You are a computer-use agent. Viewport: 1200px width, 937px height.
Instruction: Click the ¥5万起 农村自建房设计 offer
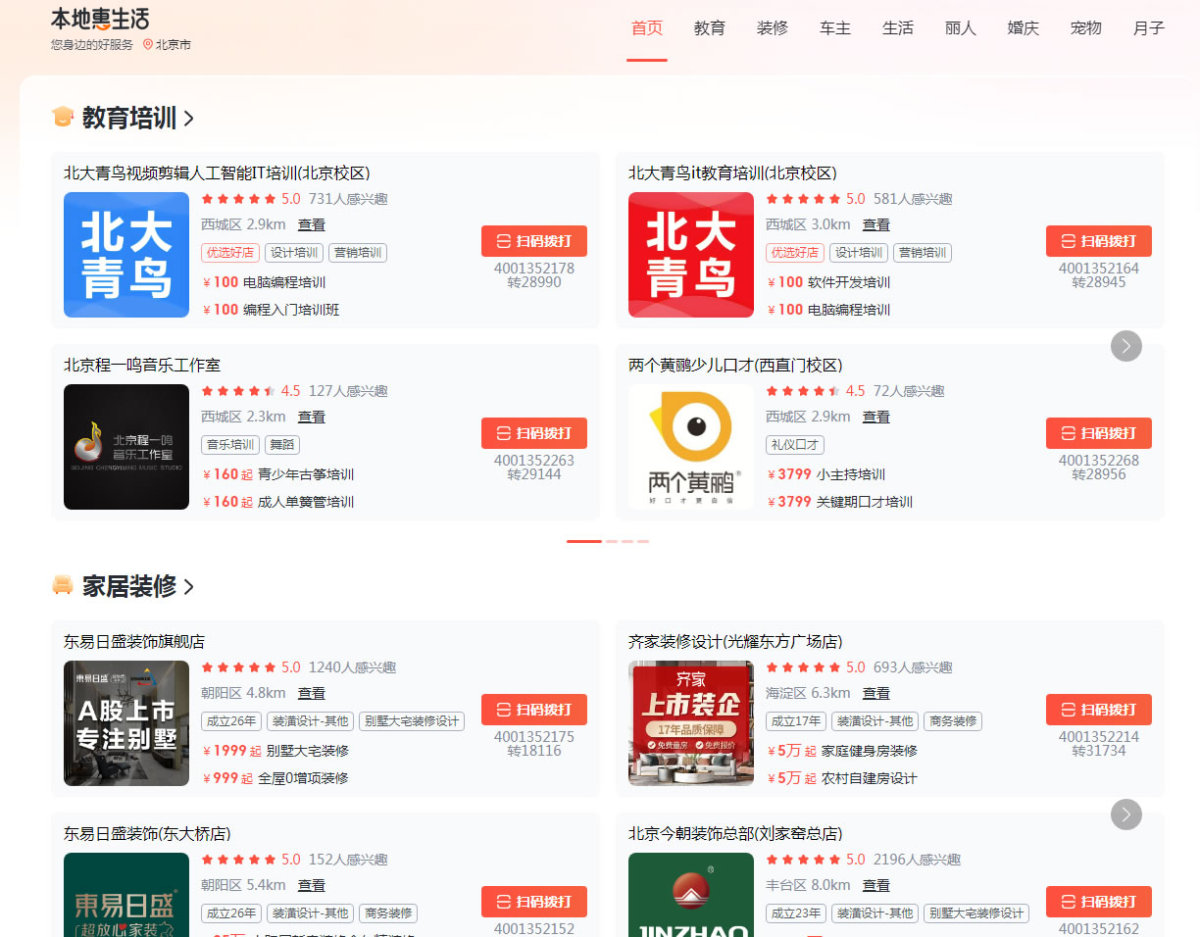[842, 778]
